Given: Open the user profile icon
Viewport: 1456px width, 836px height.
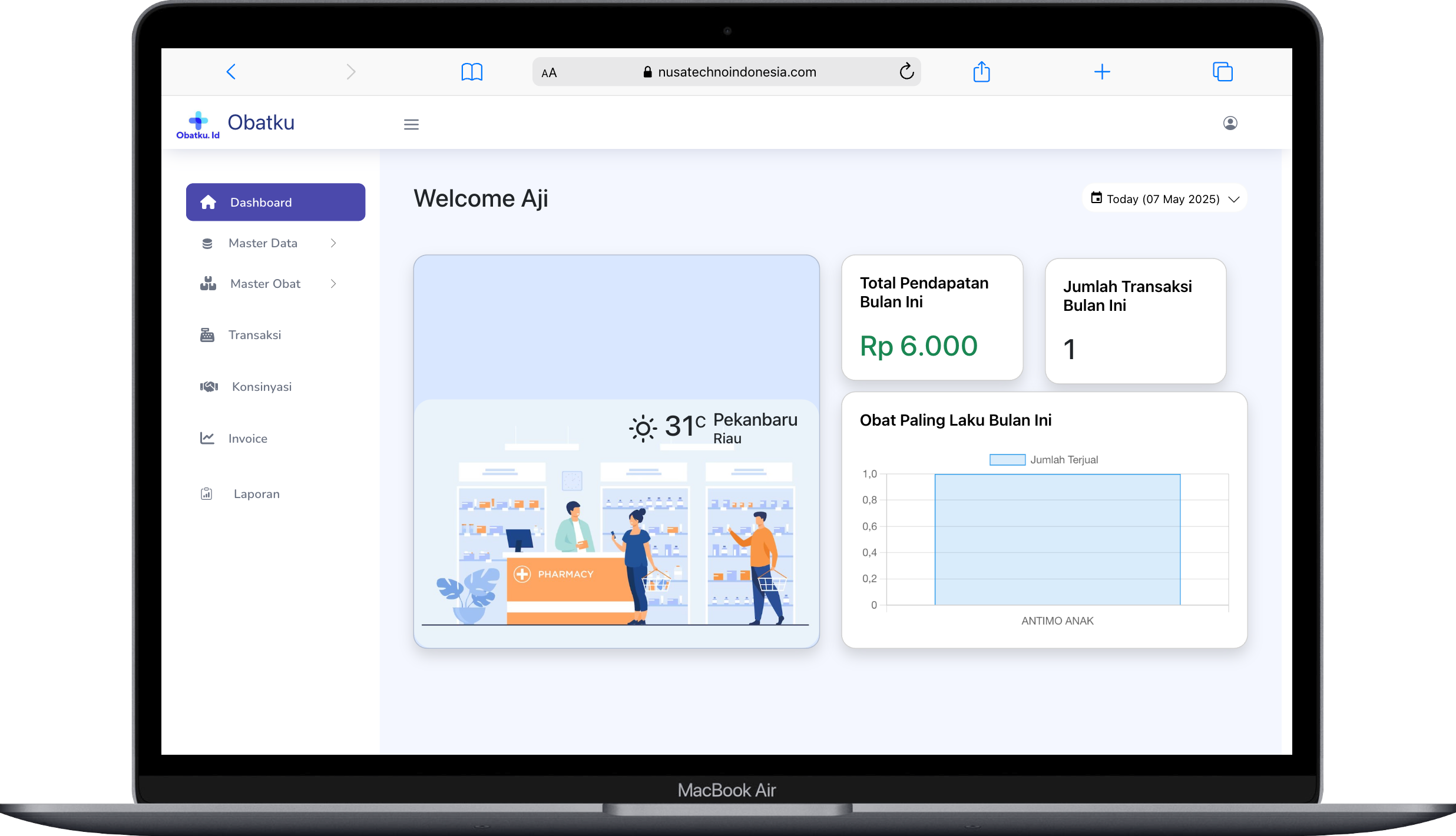Looking at the screenshot, I should (x=1230, y=123).
